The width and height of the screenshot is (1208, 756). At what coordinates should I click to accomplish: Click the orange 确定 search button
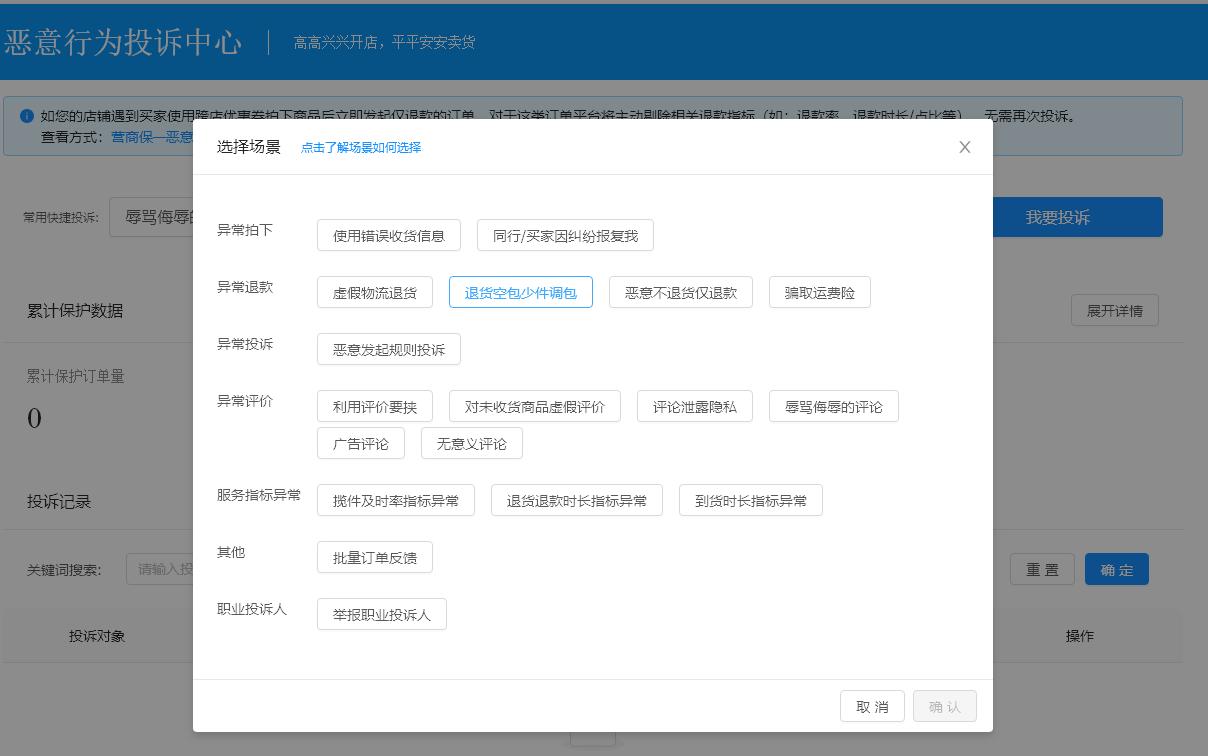[1116, 568]
